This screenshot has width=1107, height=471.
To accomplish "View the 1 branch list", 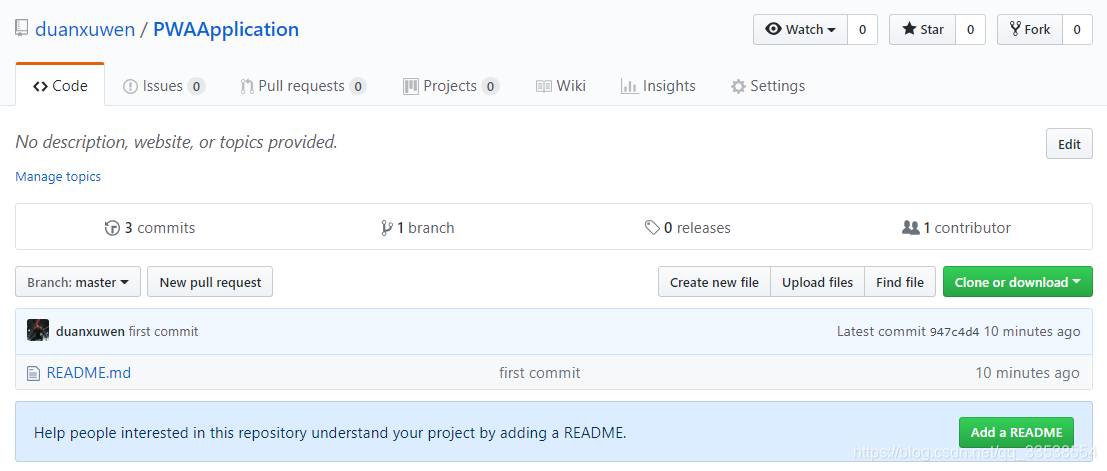I will pyautogui.click(x=417, y=228).
